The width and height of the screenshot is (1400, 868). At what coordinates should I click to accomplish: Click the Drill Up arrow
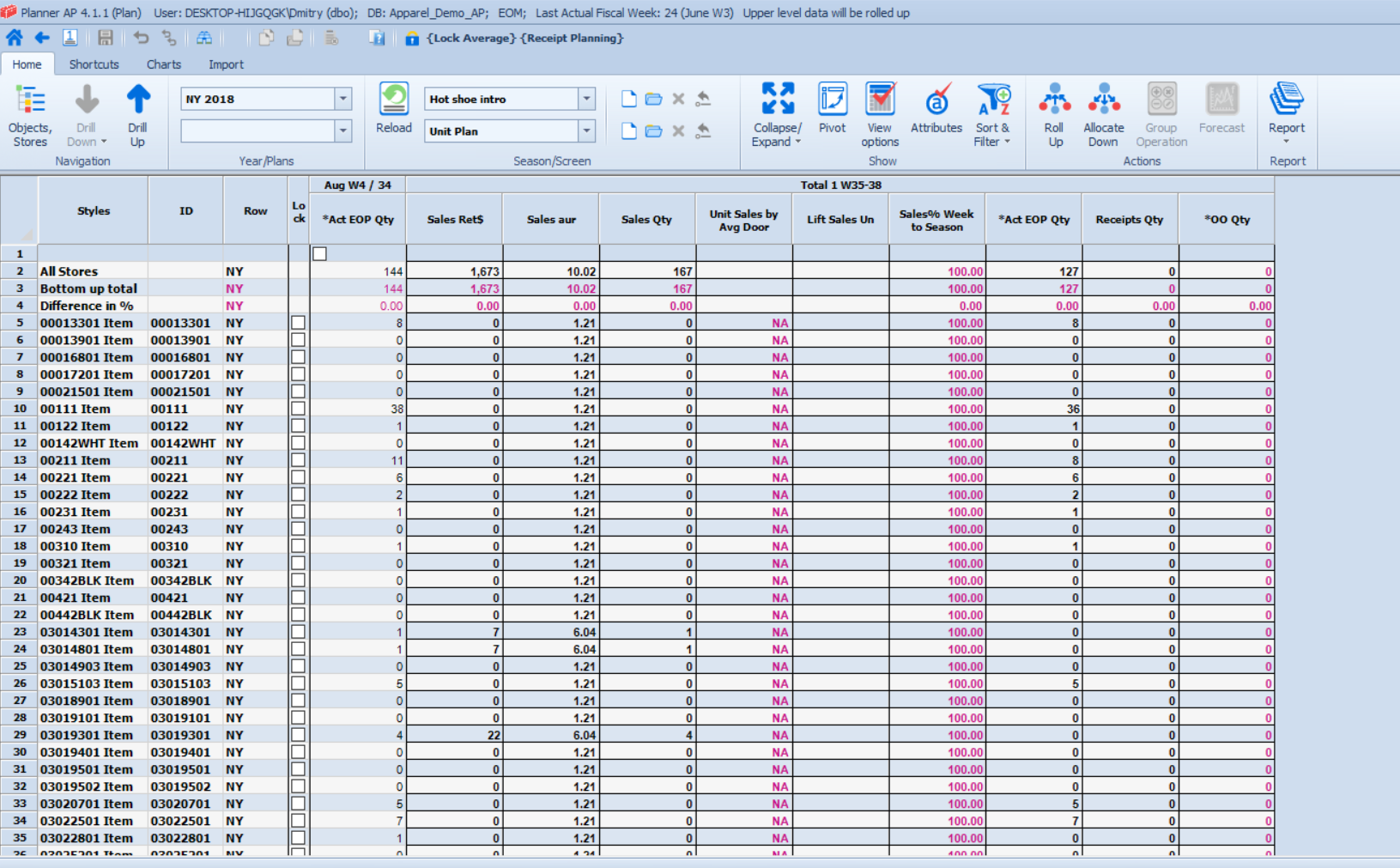coord(137,100)
